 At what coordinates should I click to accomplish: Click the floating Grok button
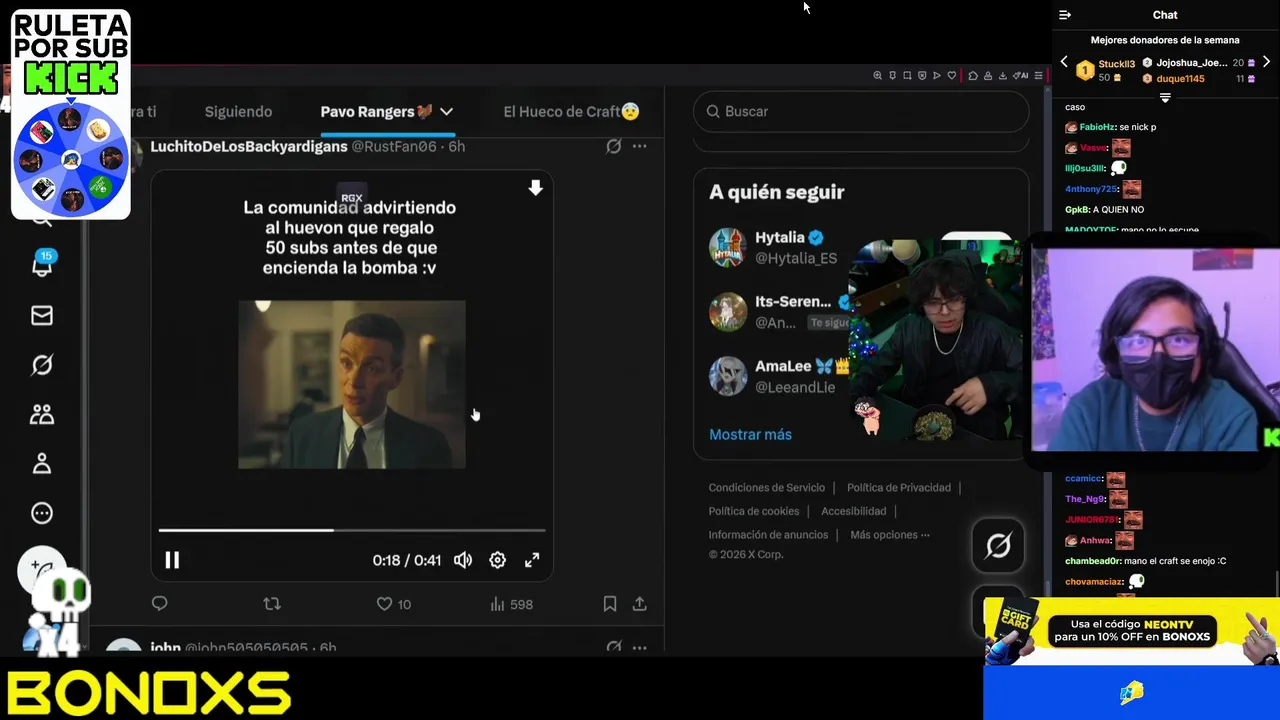coord(998,546)
